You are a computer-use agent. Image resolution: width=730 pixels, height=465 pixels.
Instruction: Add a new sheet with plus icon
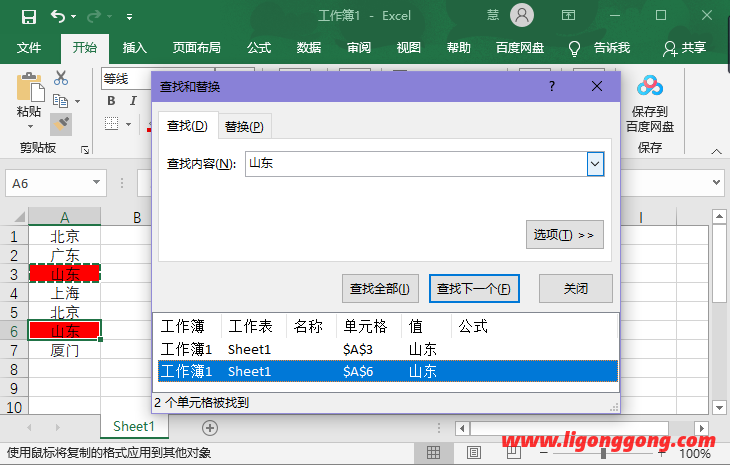(210, 428)
